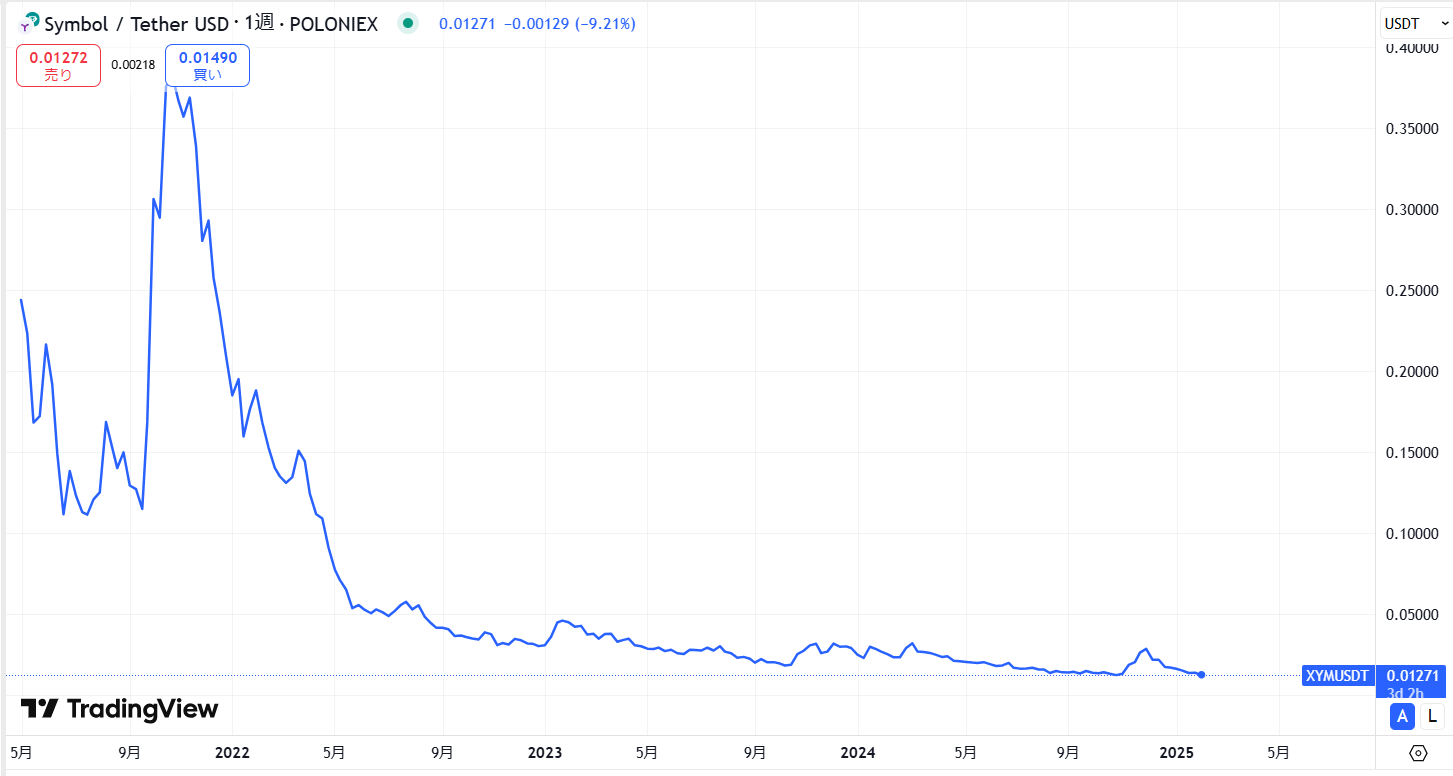Click the blue buy button 0.01490
The height and width of the screenshot is (776, 1453).
208,66
